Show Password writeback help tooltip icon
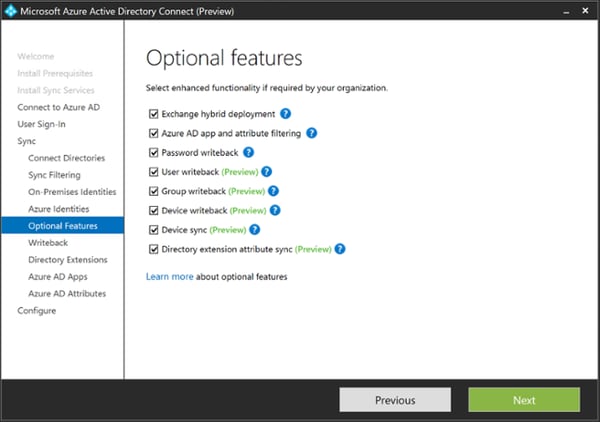 coord(248,153)
